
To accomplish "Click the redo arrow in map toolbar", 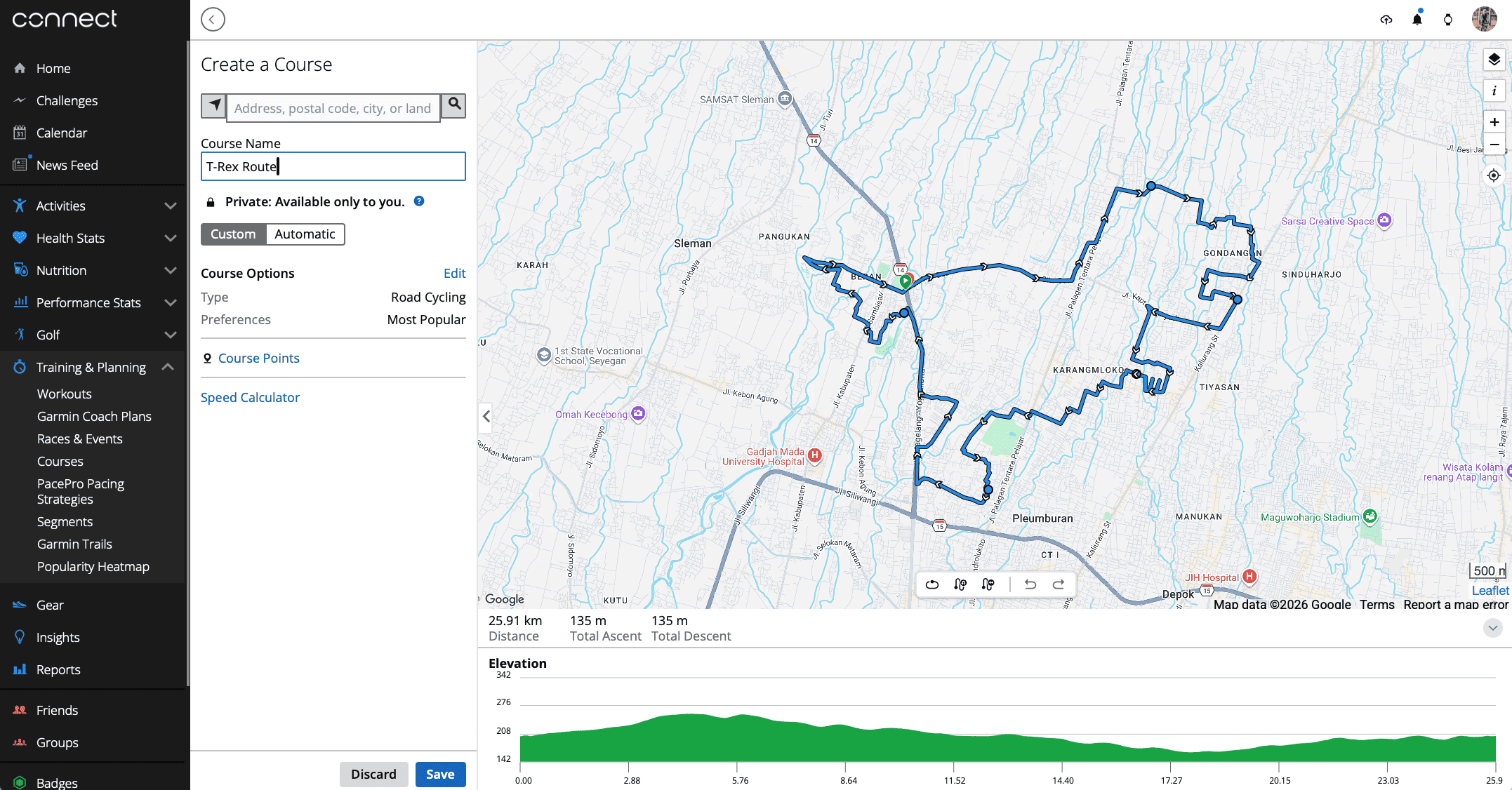I will click(1059, 584).
